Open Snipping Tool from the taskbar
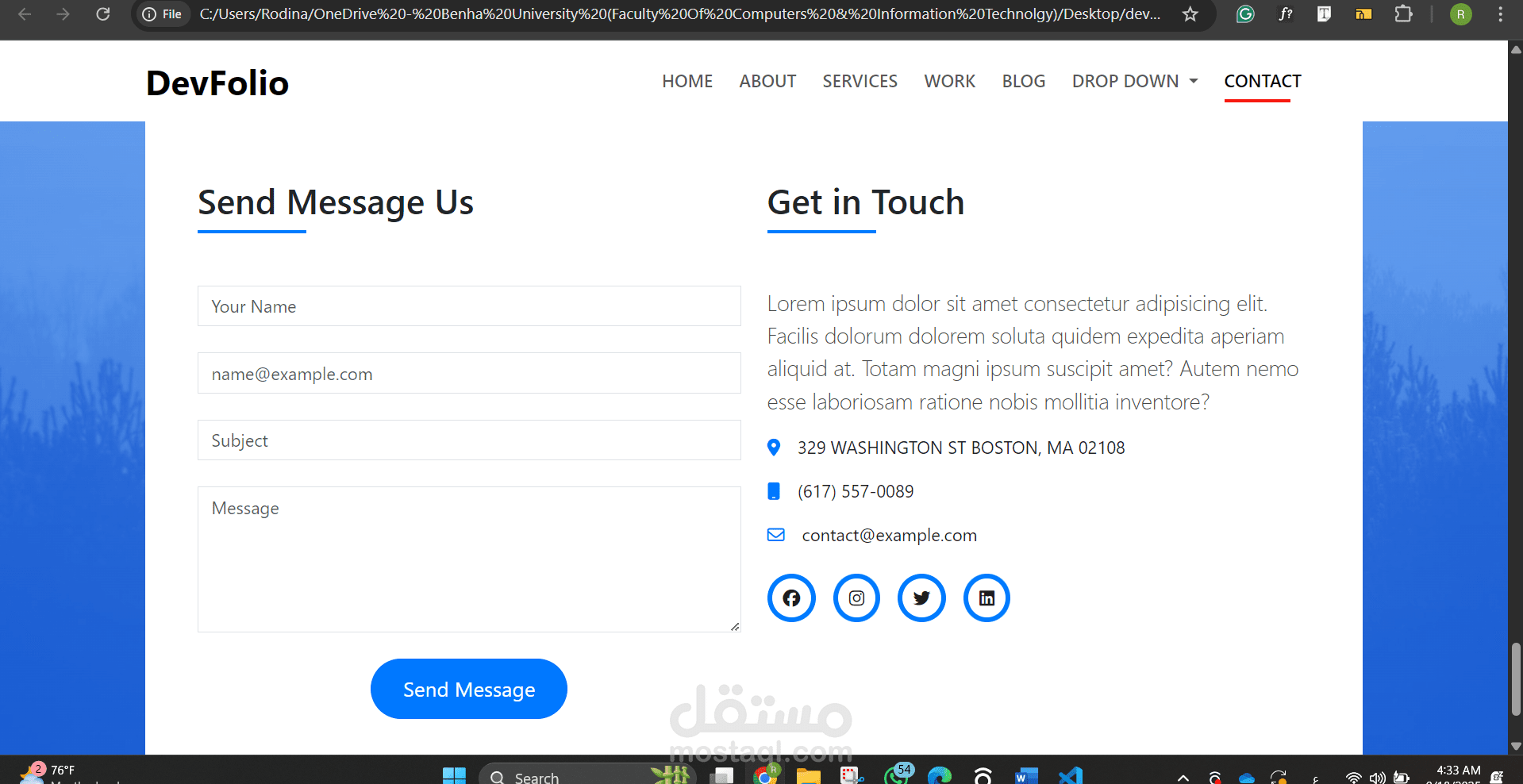Viewport: 1523px width, 784px height. coord(852,776)
